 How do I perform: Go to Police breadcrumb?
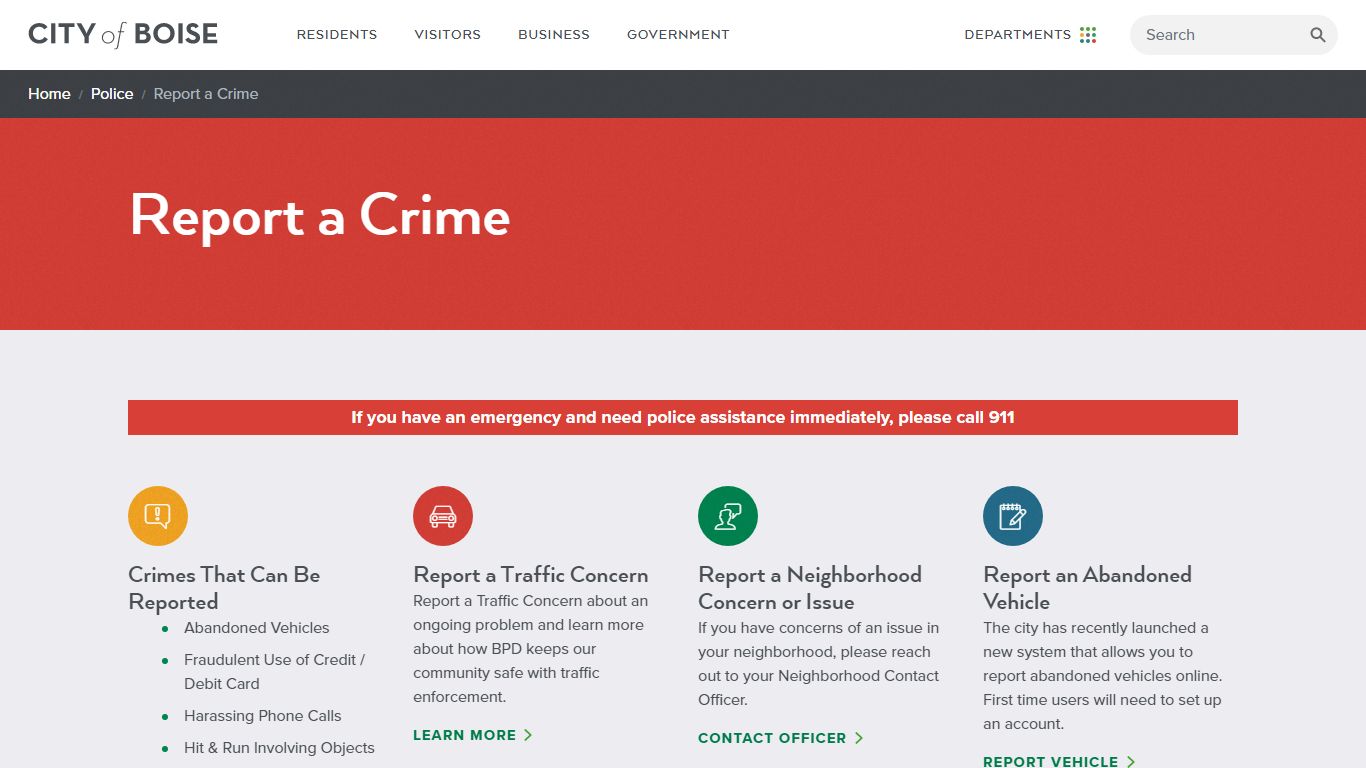112,94
